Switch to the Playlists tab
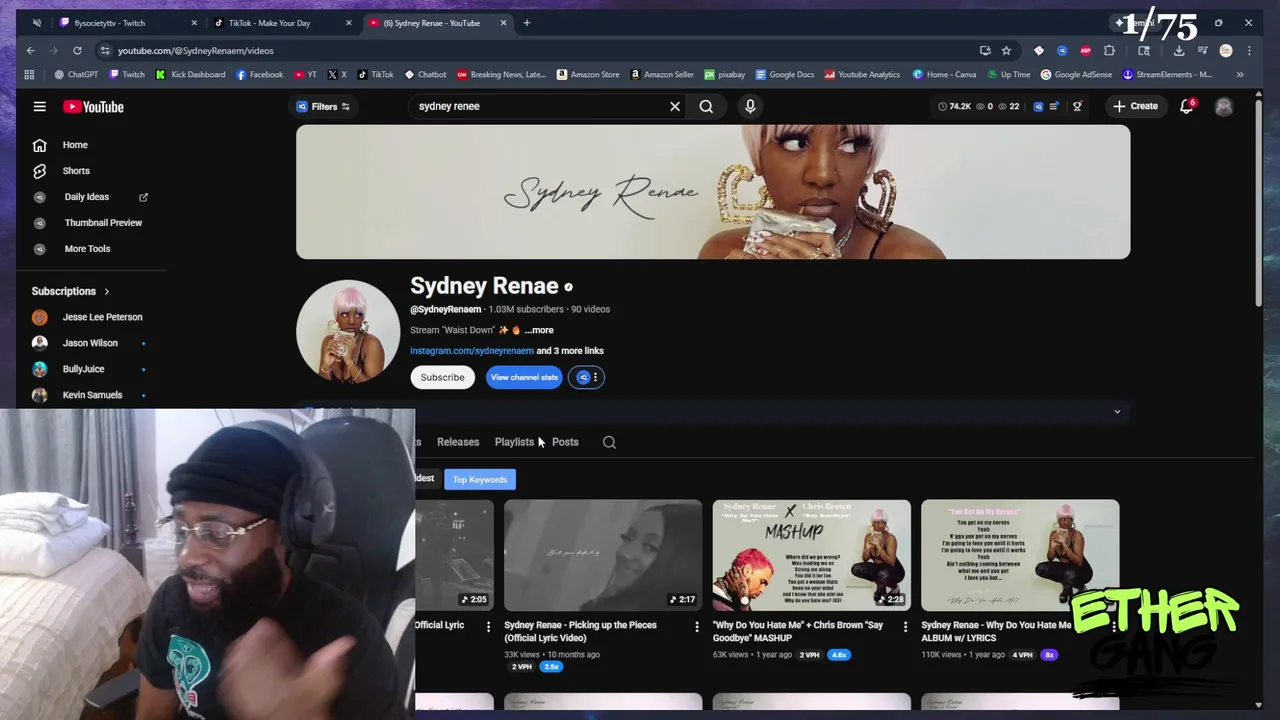1280x720 pixels. point(514,442)
